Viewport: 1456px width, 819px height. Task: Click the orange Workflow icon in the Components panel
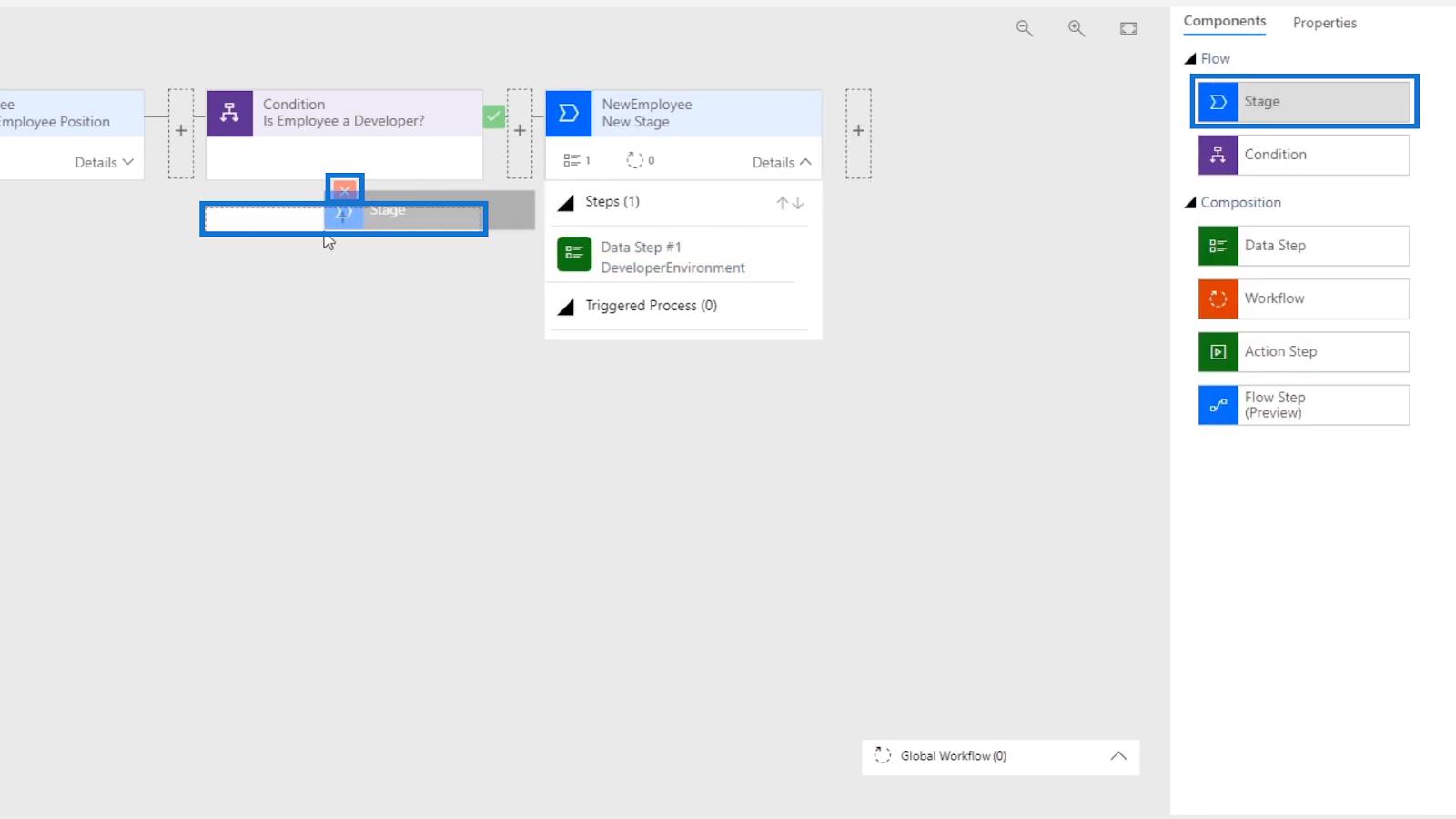pyautogui.click(x=1218, y=298)
